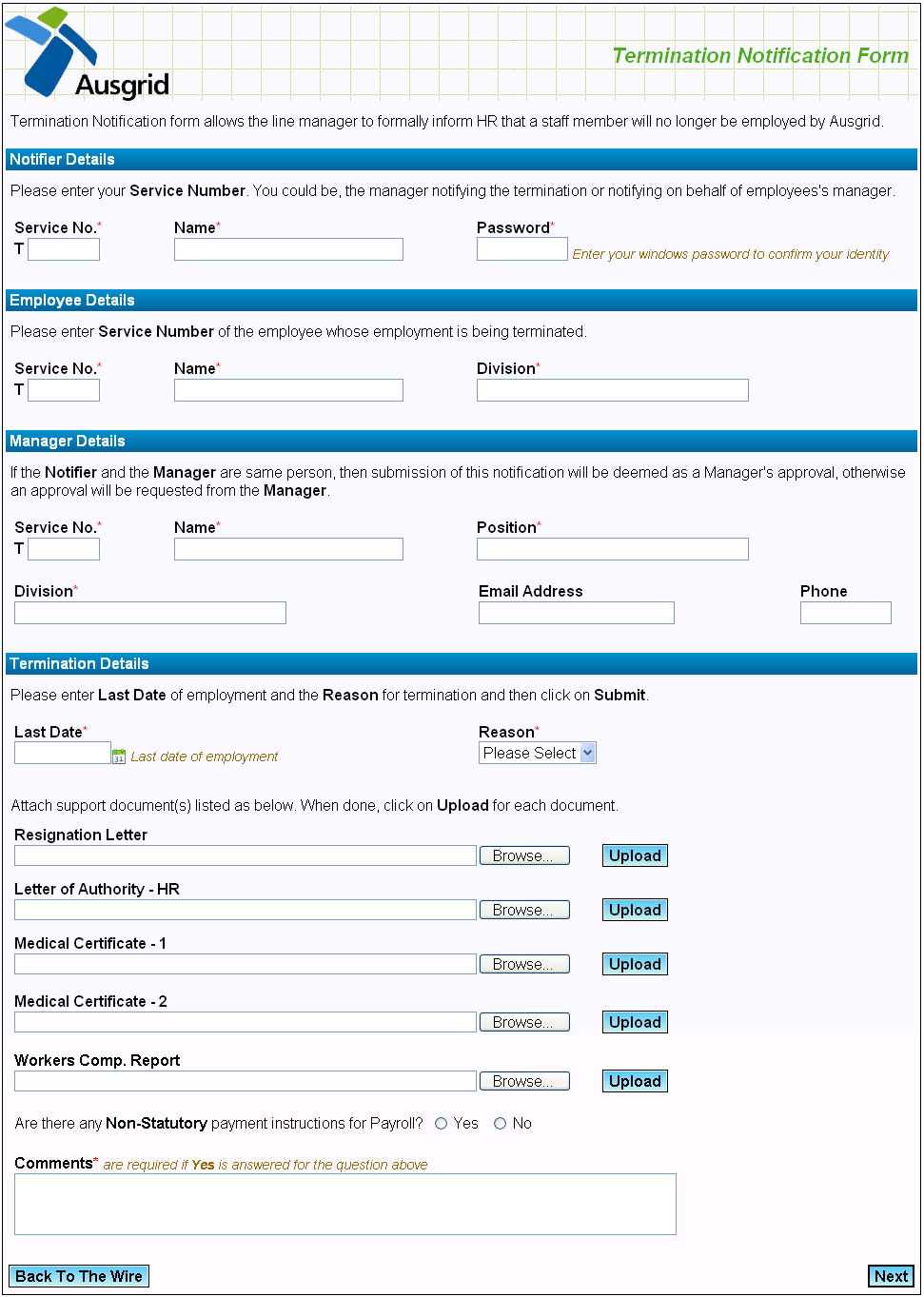The height and width of the screenshot is (1297, 924).
Task: Click the Ausgrid logo
Action: (x=88, y=55)
